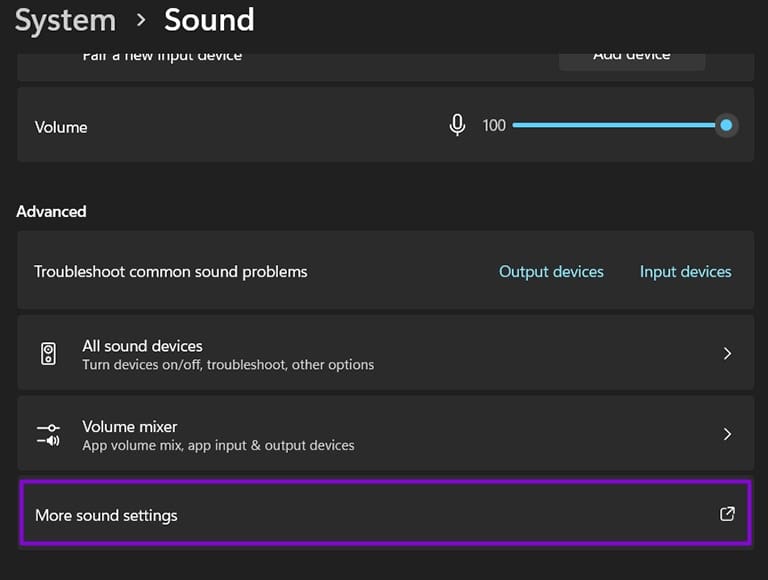Click the input volume slider thumb
This screenshot has height=580, width=768.
[726, 125]
